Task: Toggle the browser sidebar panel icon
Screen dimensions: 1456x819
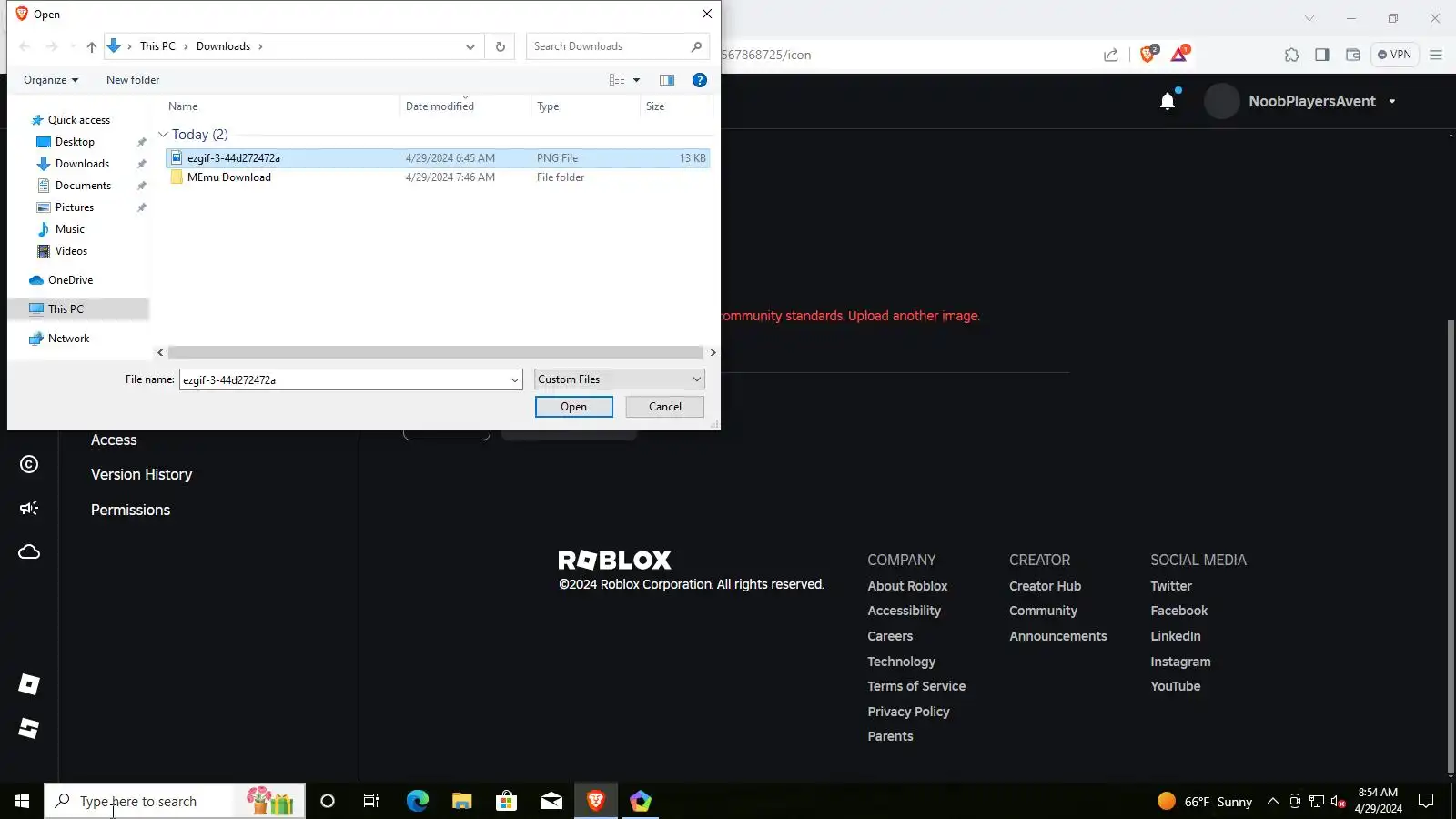Action: click(1322, 55)
